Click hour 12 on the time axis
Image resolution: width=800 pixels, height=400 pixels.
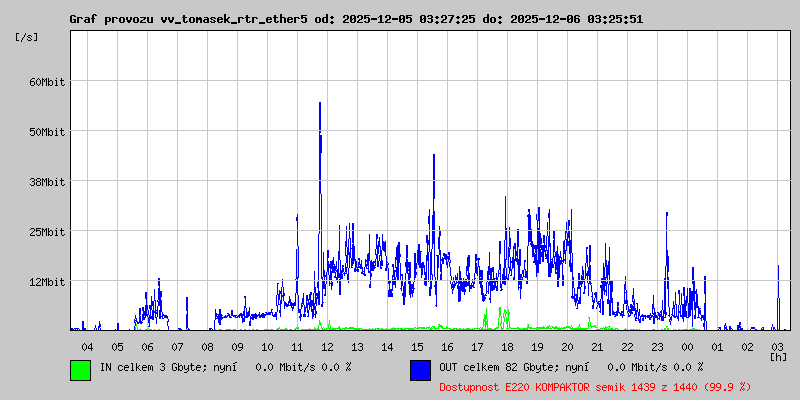point(327,347)
